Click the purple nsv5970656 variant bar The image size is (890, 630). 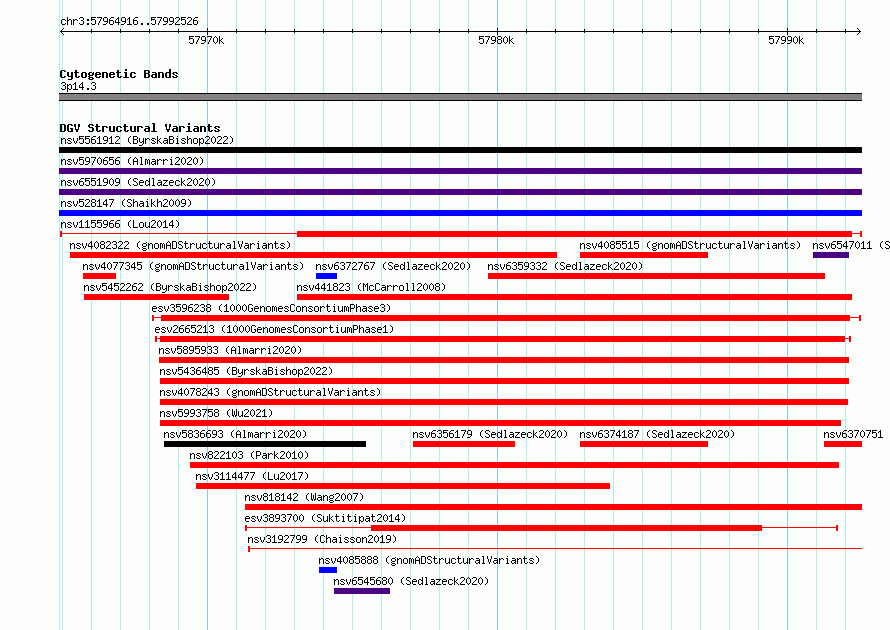(460, 171)
